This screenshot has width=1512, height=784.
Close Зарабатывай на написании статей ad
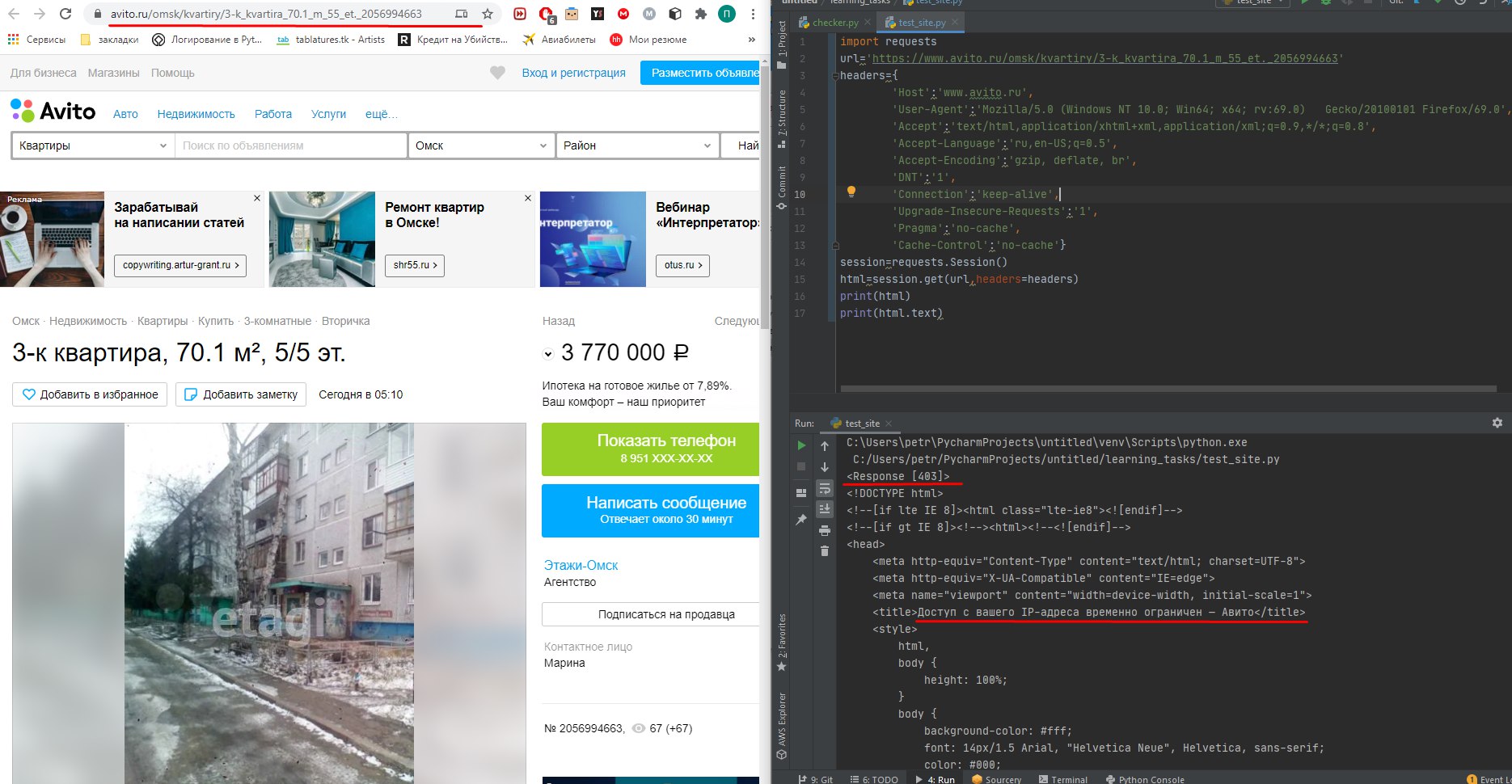click(257, 198)
